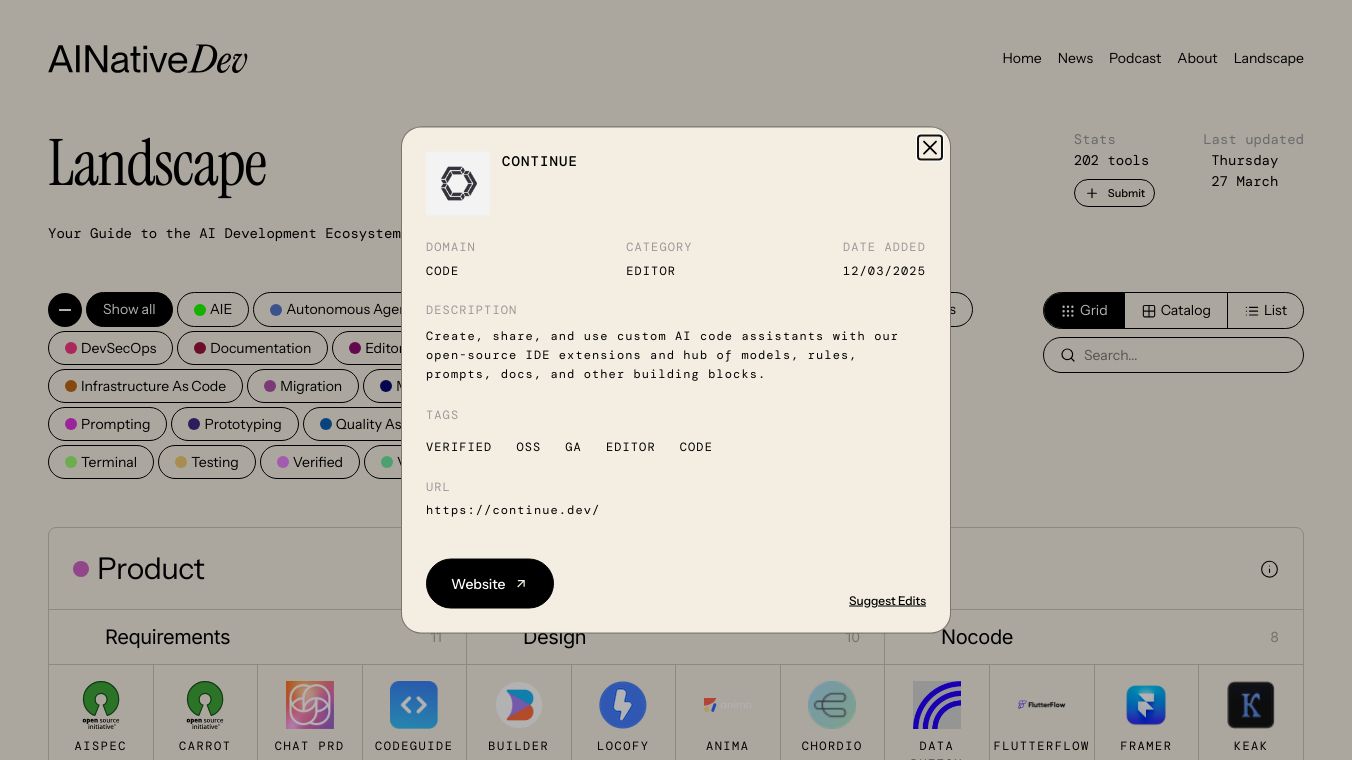1352x760 pixels.
Task: Toggle the Prompting filter tag
Action: [x=107, y=424]
